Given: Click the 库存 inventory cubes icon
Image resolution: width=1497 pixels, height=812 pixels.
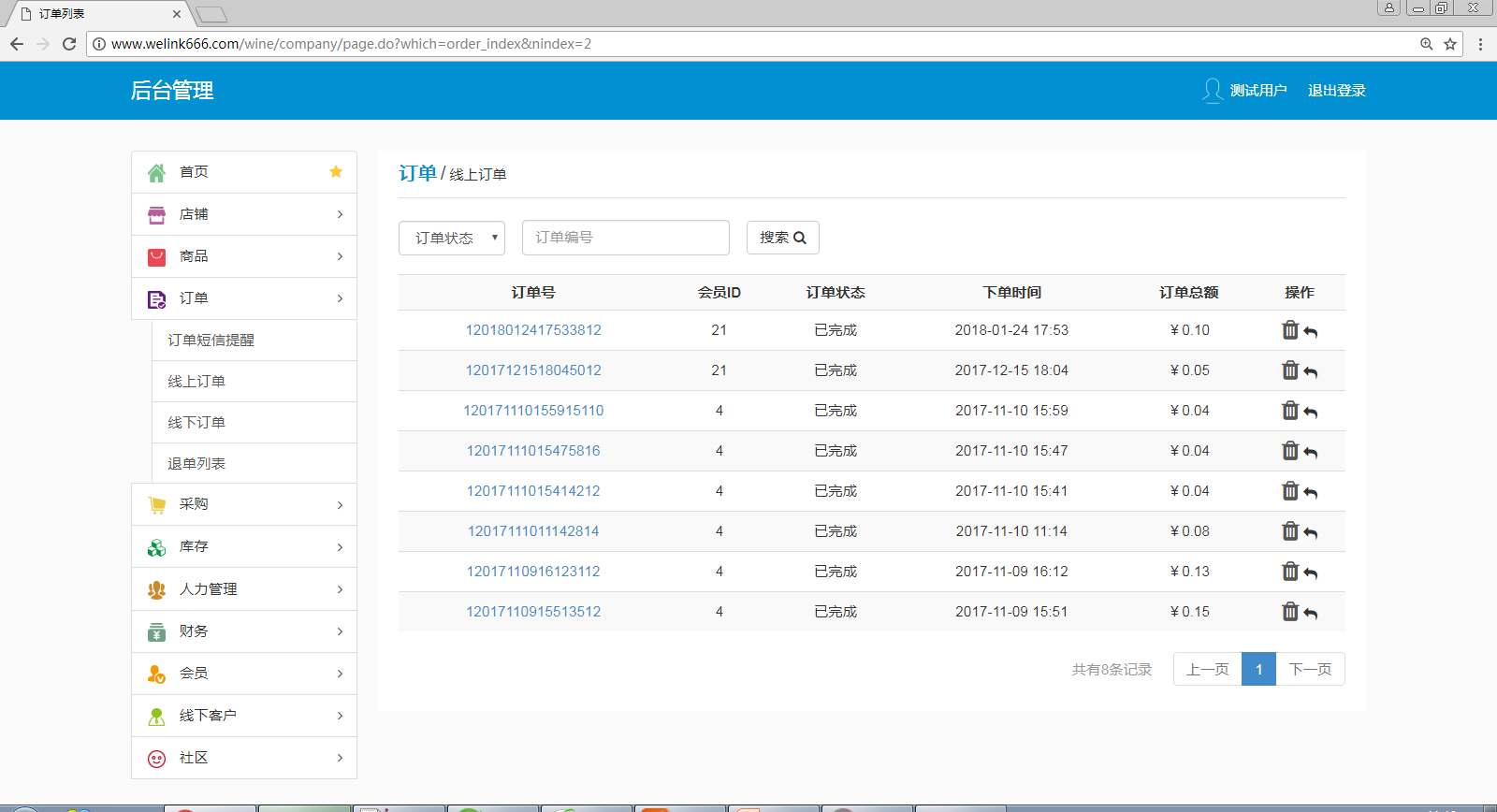Looking at the screenshot, I should coord(156,547).
